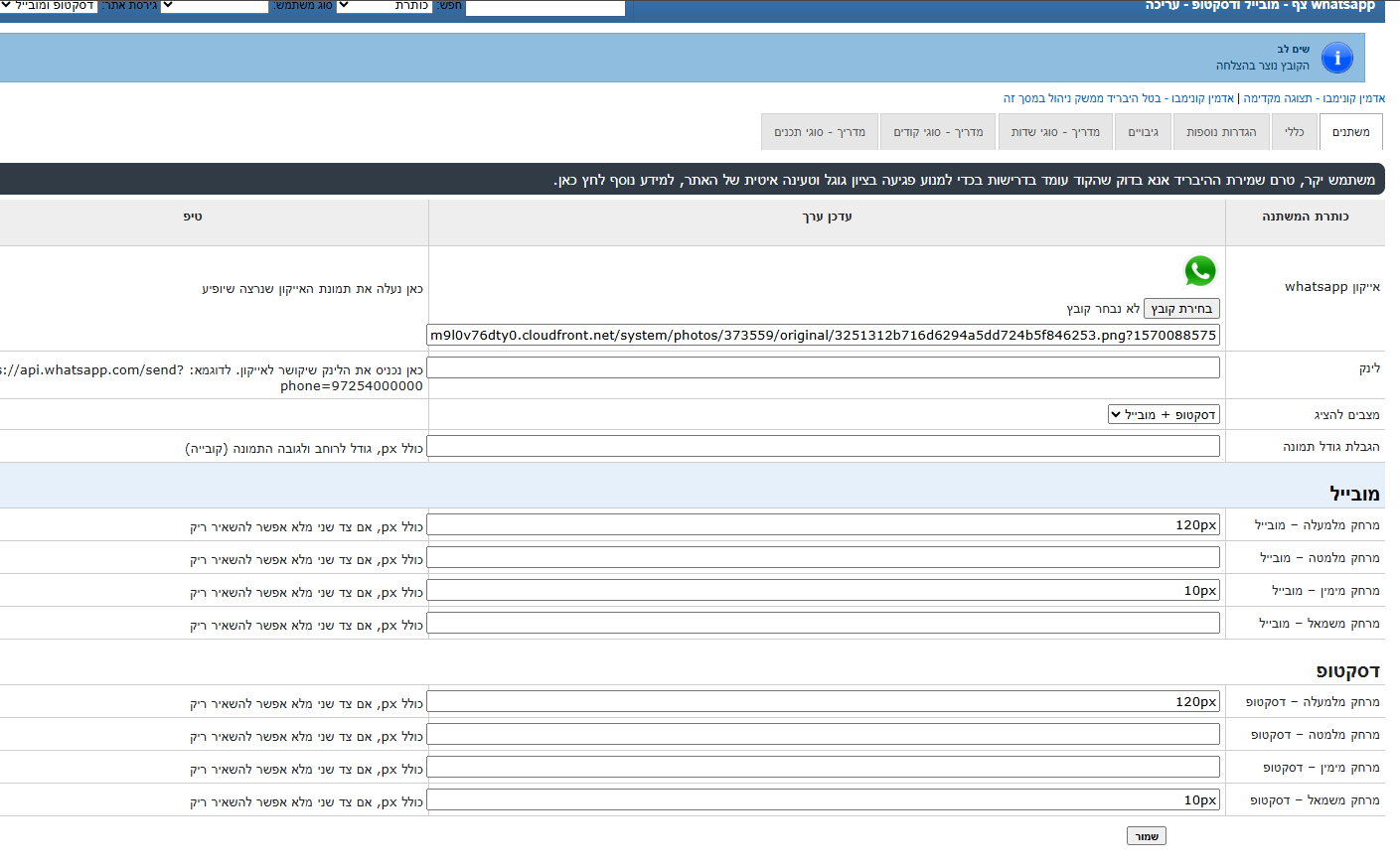
Task: Open the גיבויים backups tab
Action: point(1143,132)
